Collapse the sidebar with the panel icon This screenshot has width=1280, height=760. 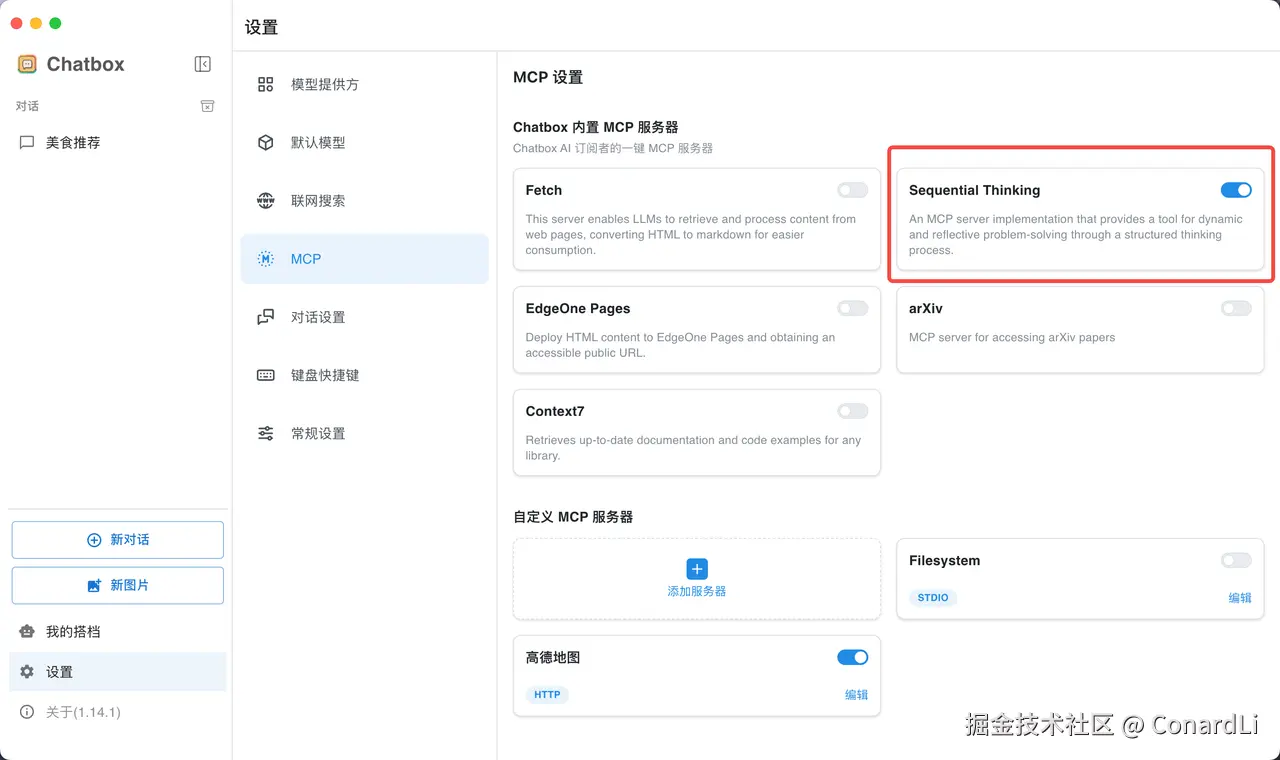tap(202, 64)
